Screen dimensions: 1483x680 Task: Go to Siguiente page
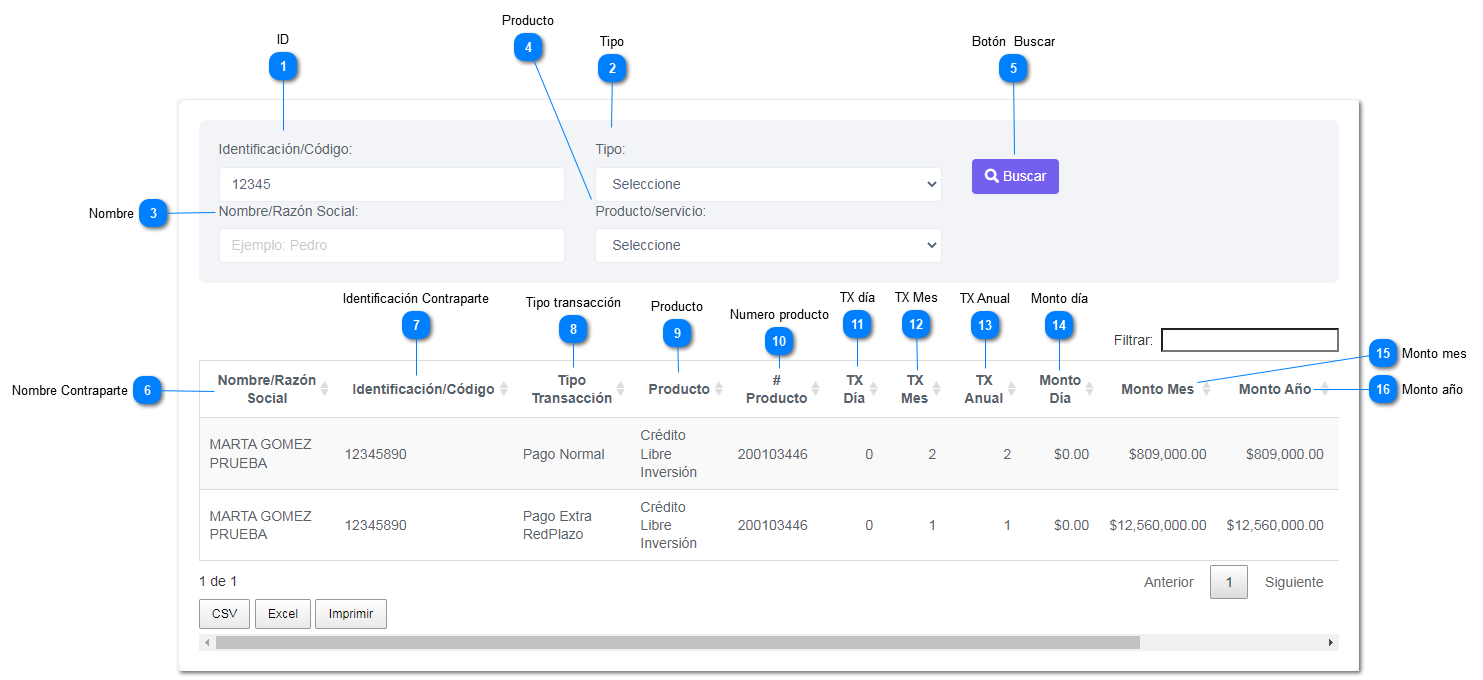click(1294, 582)
